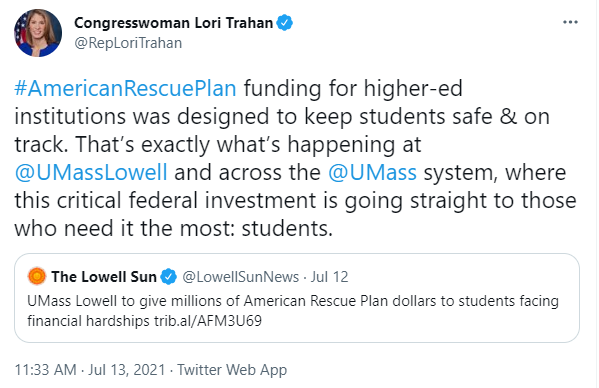The width and height of the screenshot is (599, 388).
Task: Click the 11:33 AM tweet timestamp
Action: [x=45, y=370]
